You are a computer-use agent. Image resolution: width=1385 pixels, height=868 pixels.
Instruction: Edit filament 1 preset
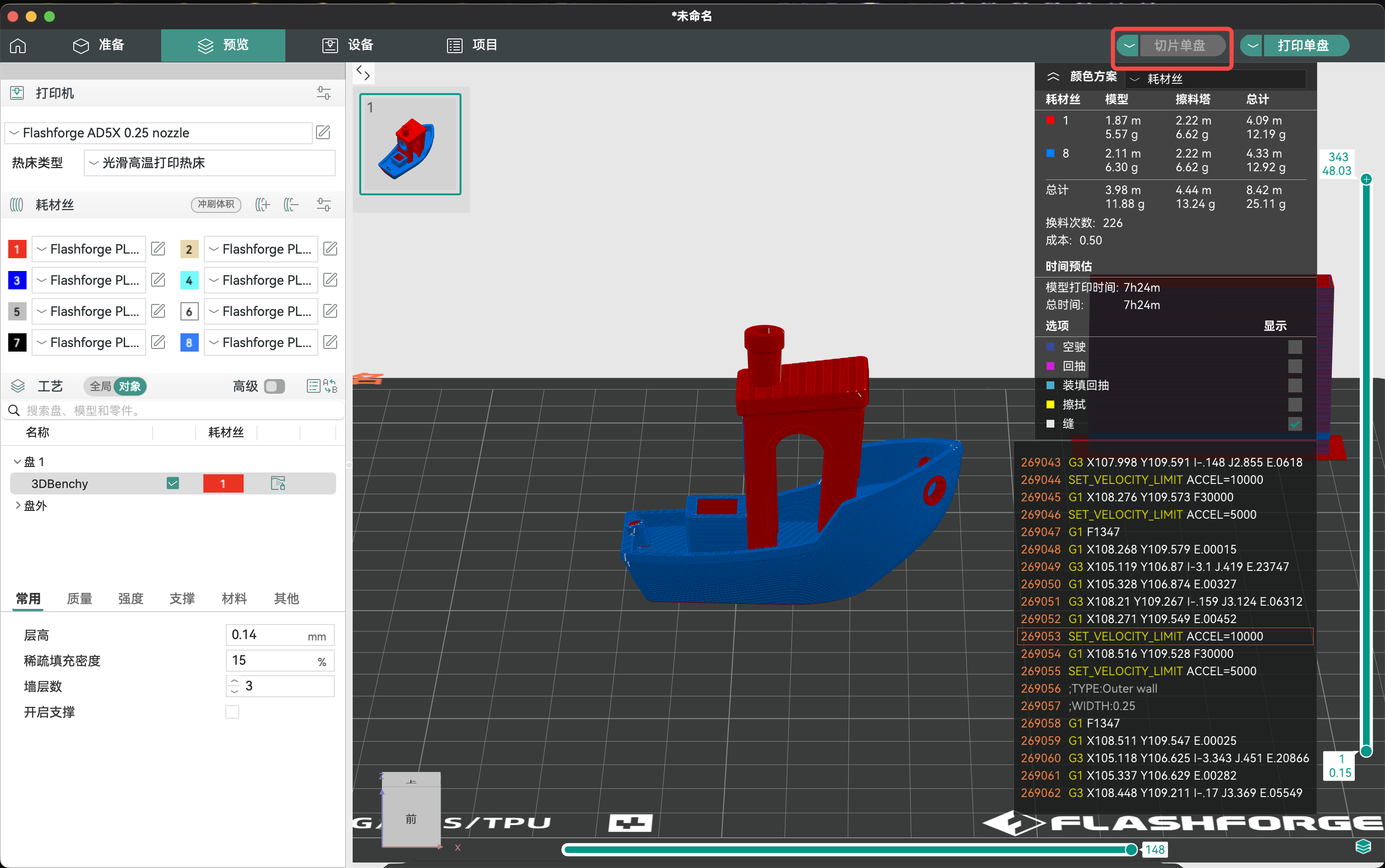point(158,249)
